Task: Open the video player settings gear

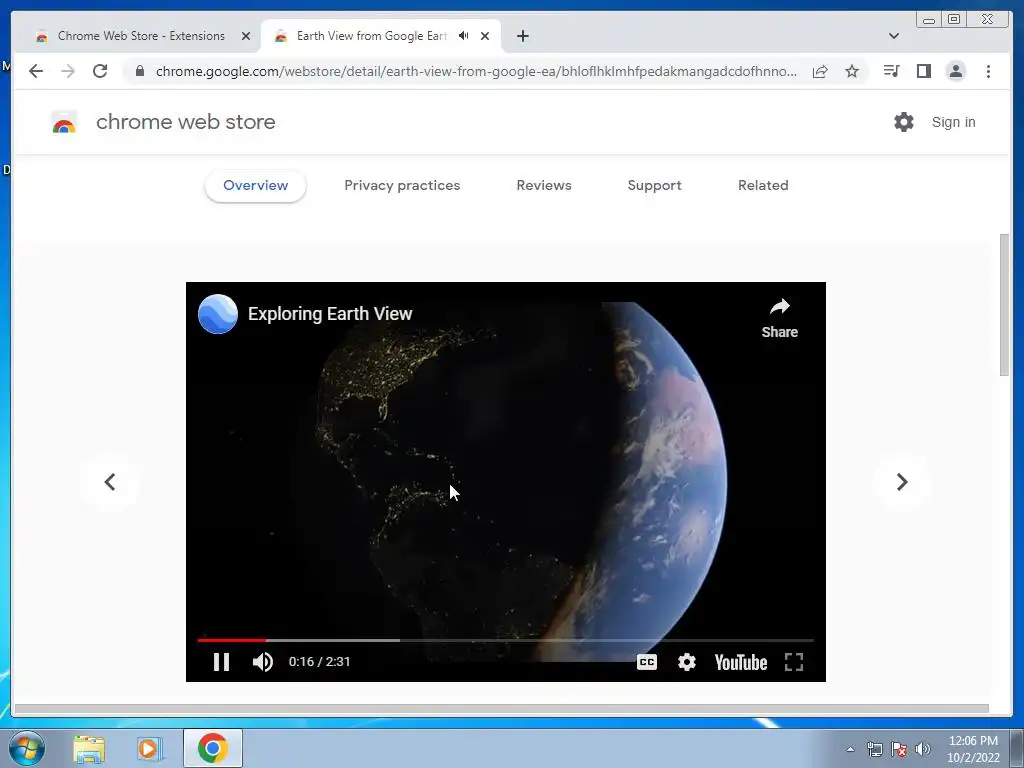Action: (x=686, y=662)
